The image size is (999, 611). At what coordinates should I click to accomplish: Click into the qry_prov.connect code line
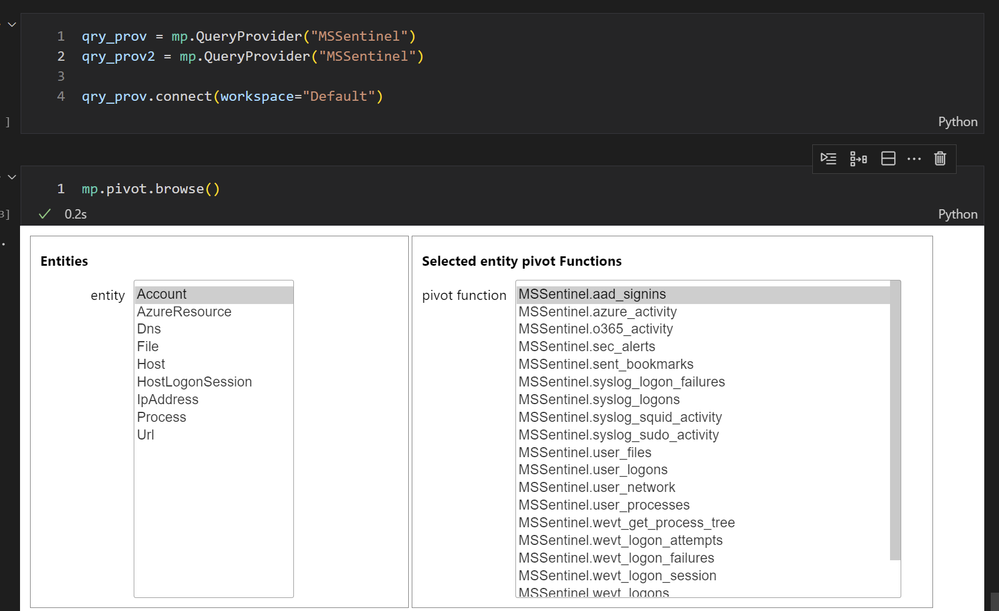point(232,96)
